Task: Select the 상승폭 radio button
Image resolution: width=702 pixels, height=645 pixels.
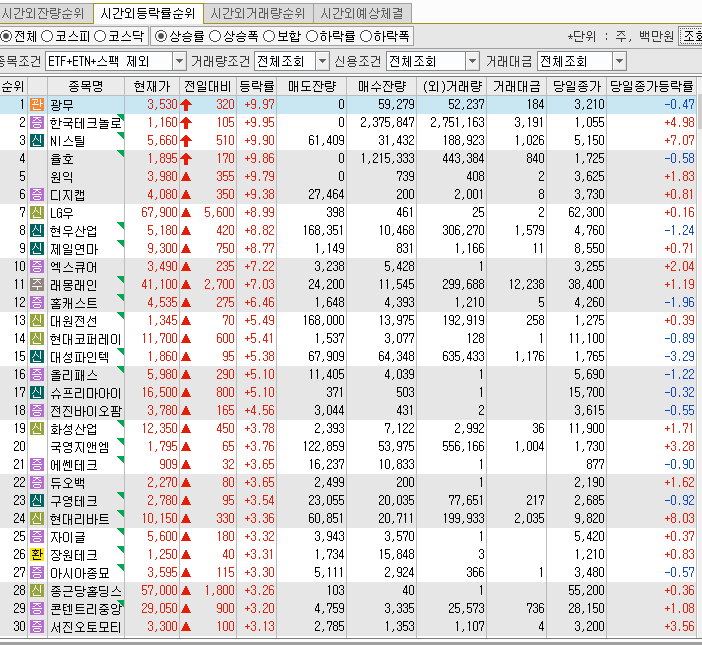Action: click(x=215, y=36)
